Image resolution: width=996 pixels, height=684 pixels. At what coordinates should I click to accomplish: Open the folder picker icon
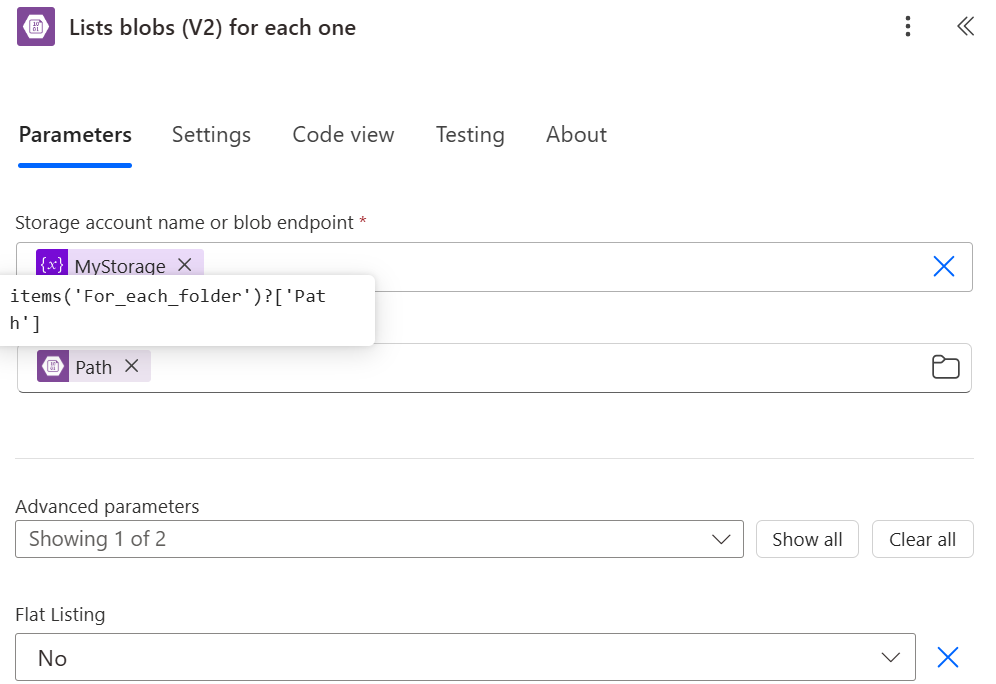point(945,367)
